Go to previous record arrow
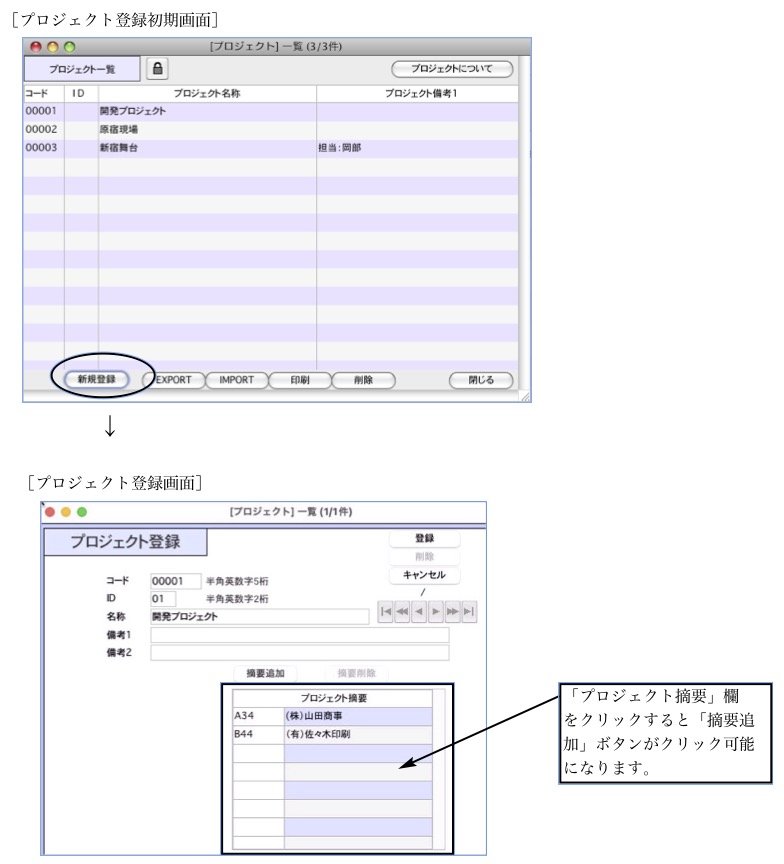784x864 pixels. [419, 613]
